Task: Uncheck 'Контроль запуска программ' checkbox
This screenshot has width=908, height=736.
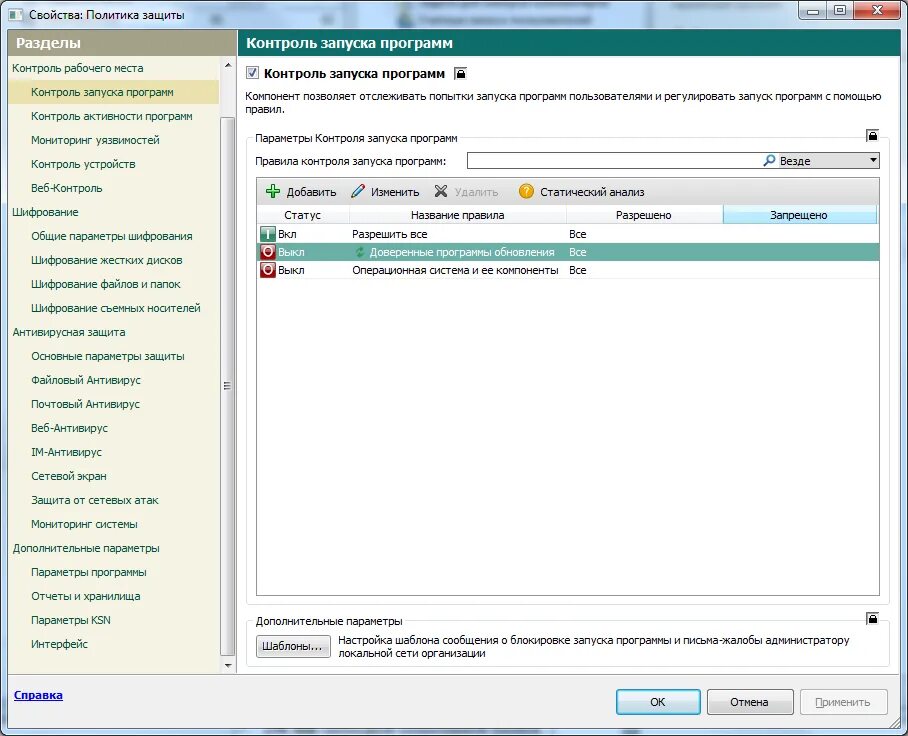Action: coord(252,73)
